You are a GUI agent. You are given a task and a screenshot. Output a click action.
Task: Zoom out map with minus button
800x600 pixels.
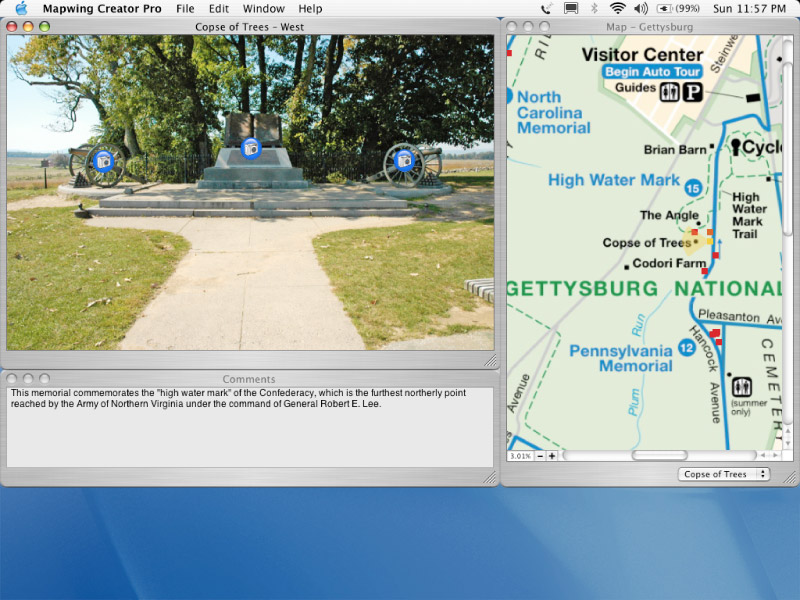pyautogui.click(x=540, y=456)
